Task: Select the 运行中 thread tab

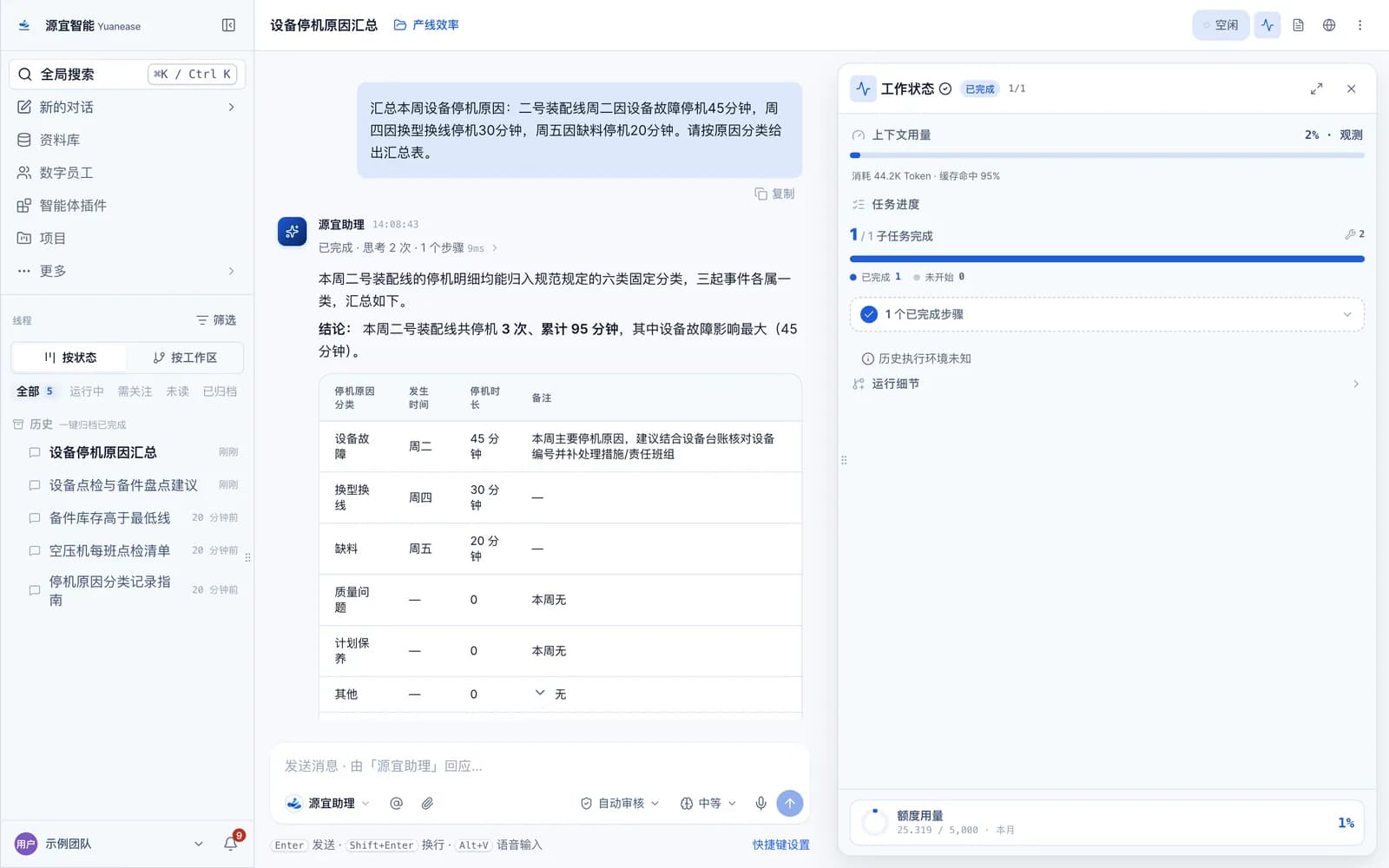Action: (87, 391)
